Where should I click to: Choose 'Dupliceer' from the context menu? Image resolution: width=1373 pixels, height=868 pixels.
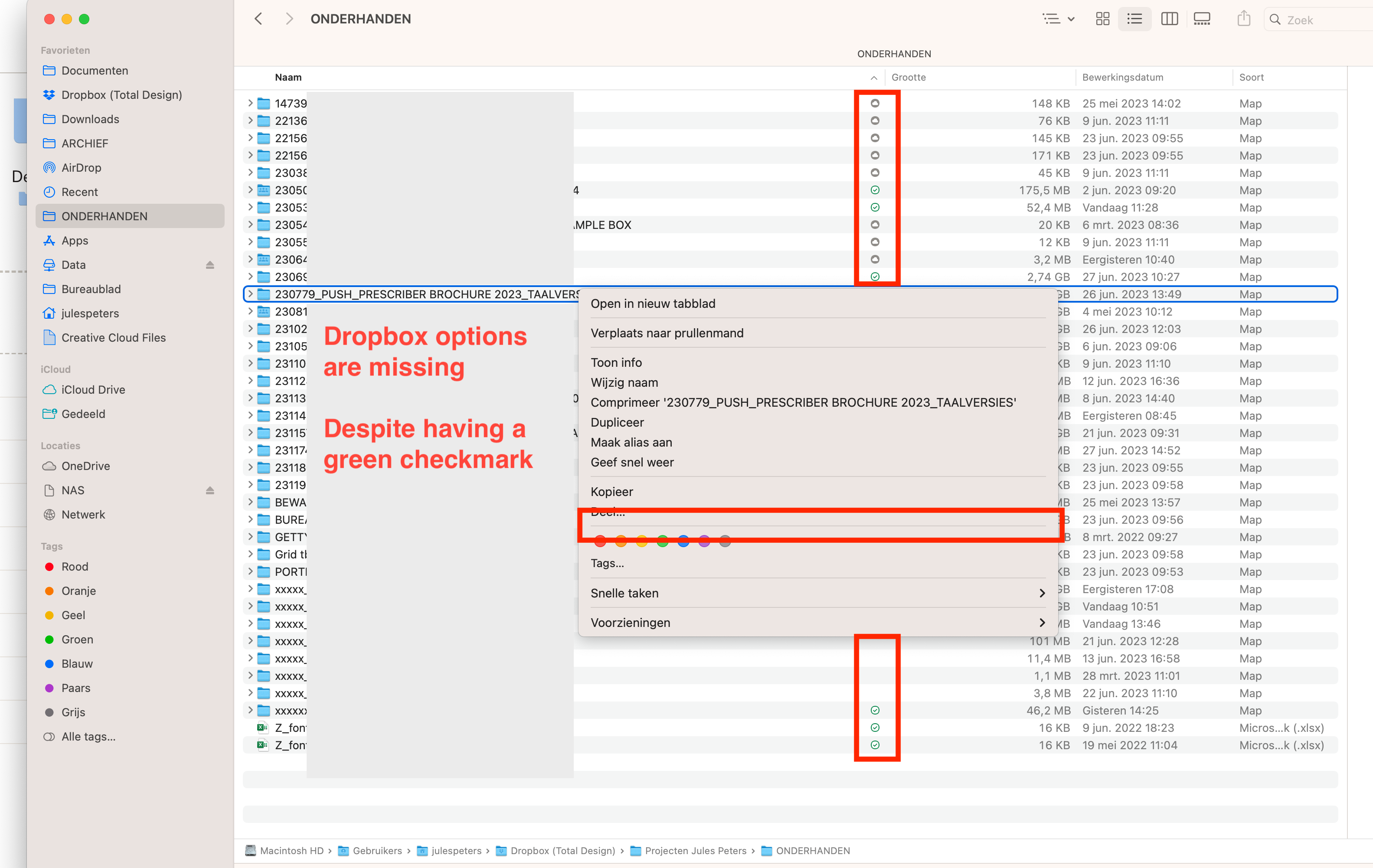point(618,422)
